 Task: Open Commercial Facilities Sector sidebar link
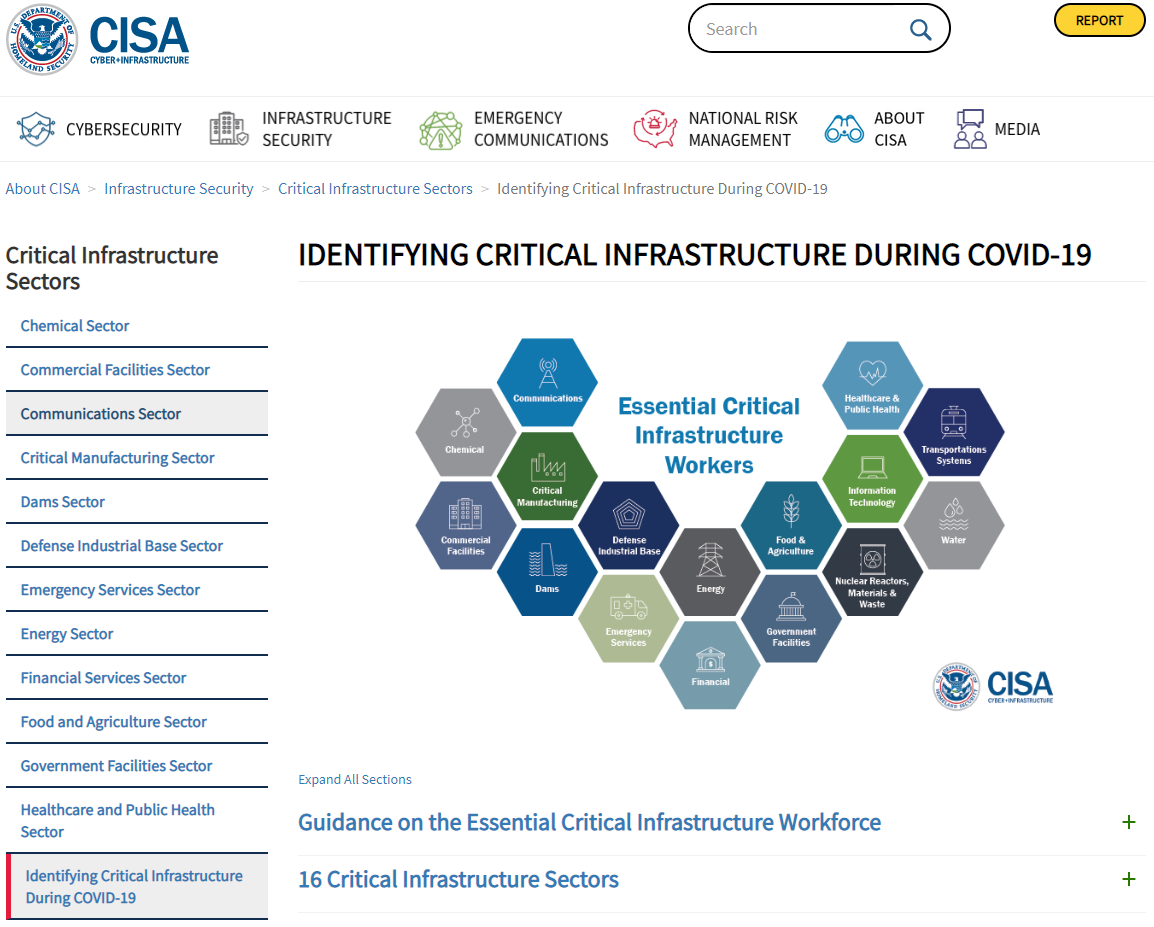(x=115, y=370)
